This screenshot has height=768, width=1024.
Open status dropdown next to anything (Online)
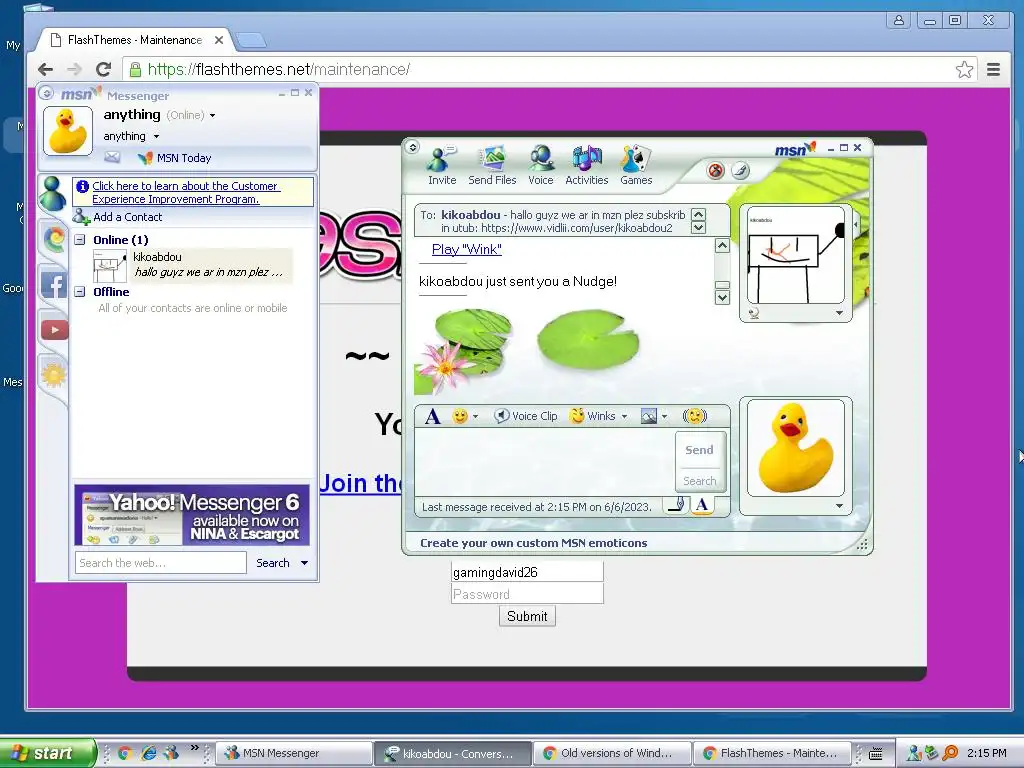tap(212, 116)
